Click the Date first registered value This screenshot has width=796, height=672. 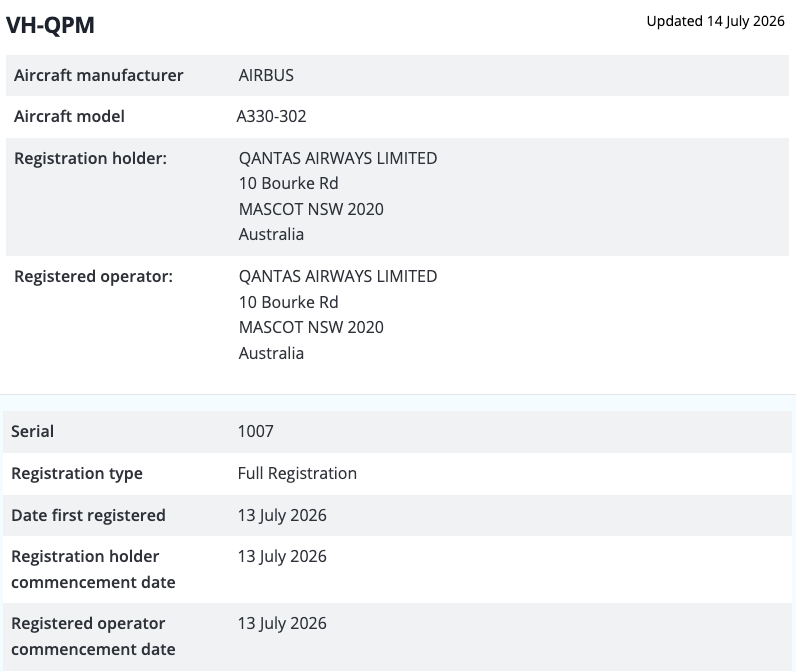[x=282, y=516]
